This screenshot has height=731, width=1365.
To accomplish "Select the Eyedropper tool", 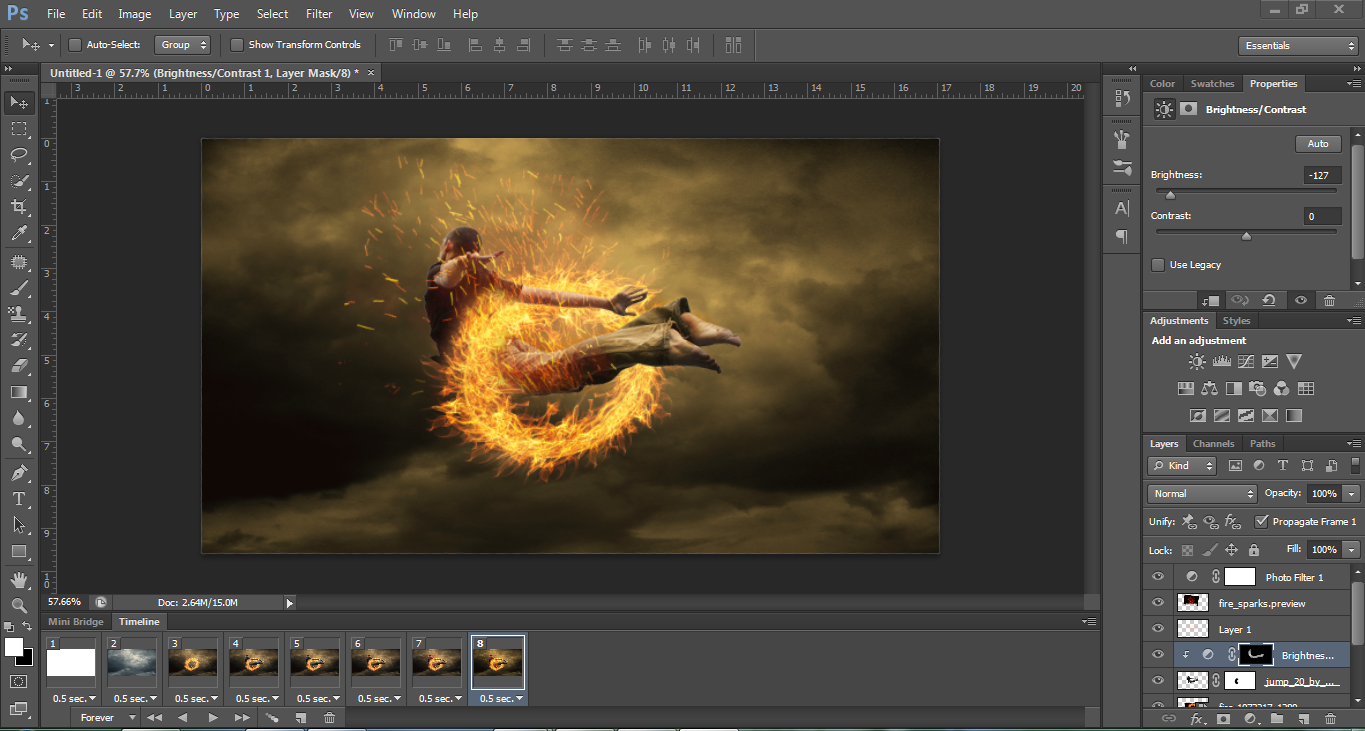I will tap(19, 234).
